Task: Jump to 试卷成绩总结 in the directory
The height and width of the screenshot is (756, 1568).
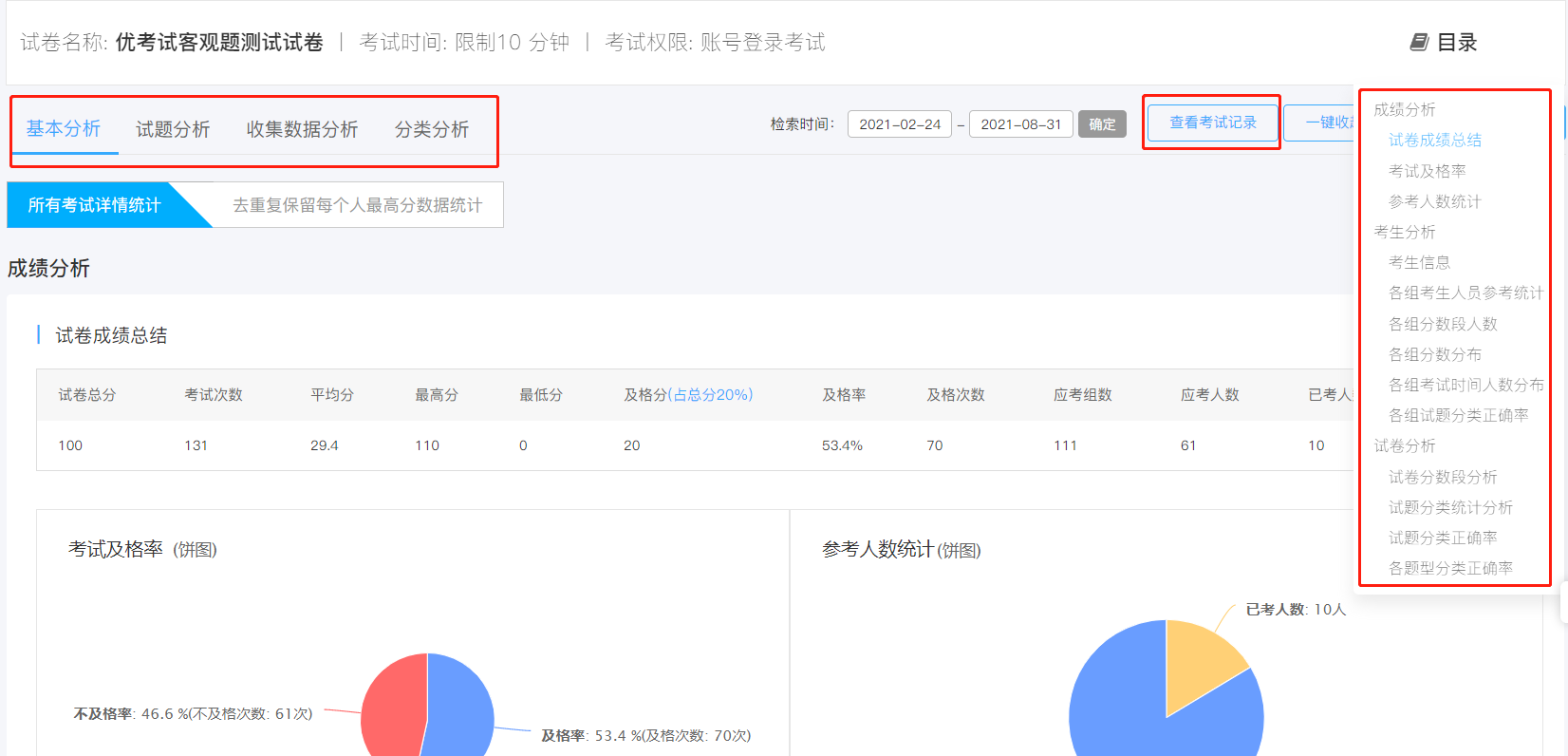Action: click(1435, 141)
